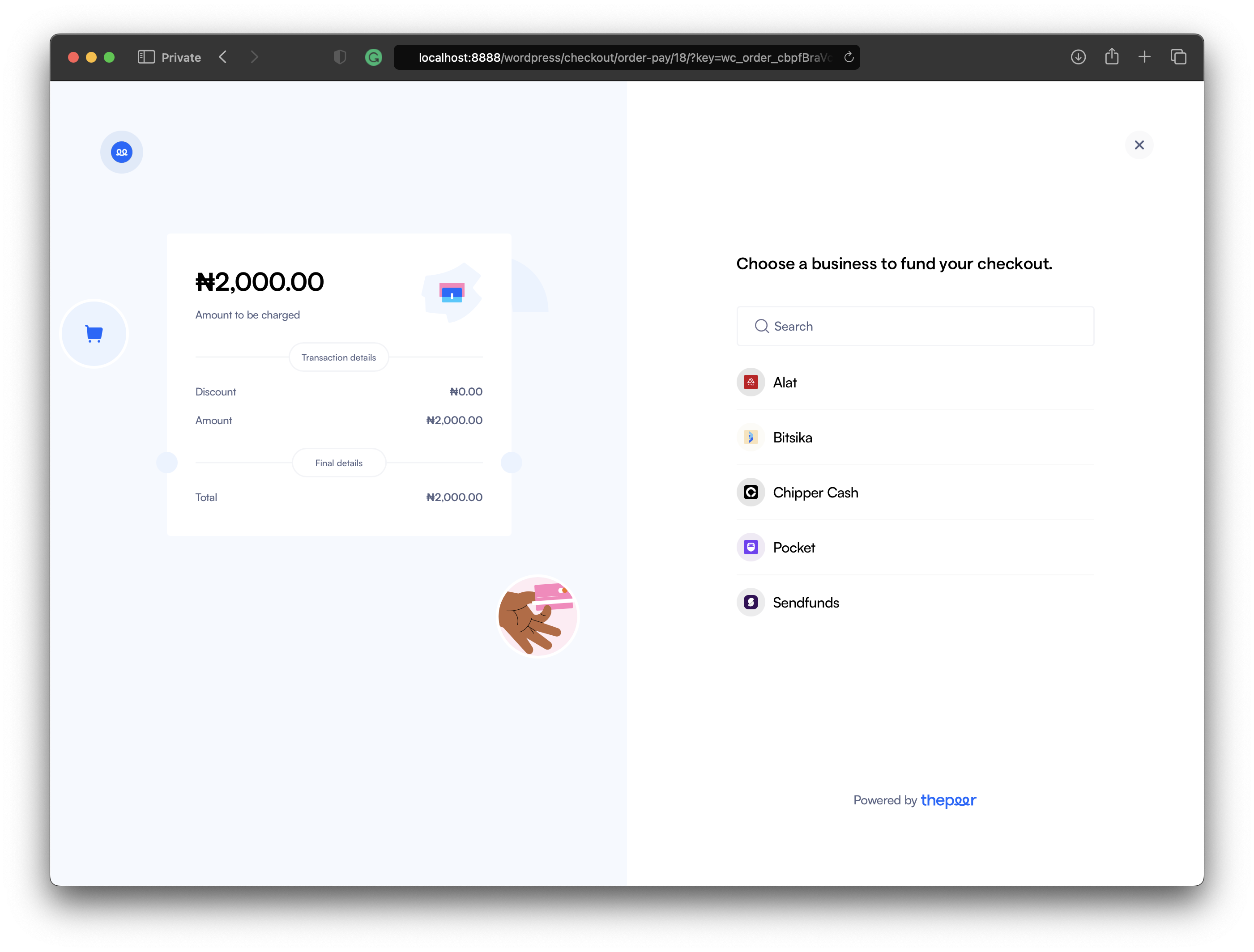
Task: Click the red Alat logo icon
Action: [751, 382]
